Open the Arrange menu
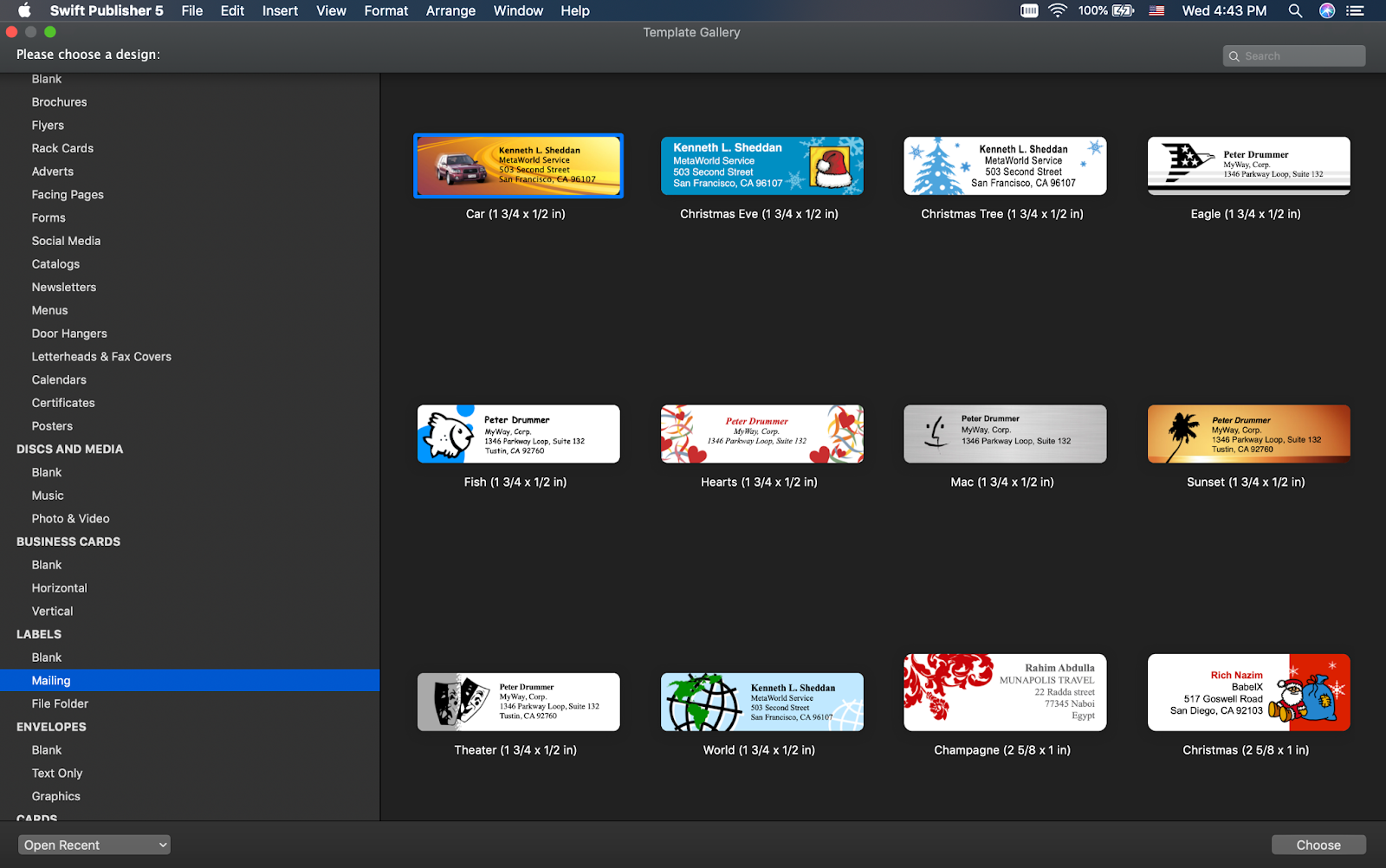This screenshot has width=1386, height=868. (x=450, y=10)
